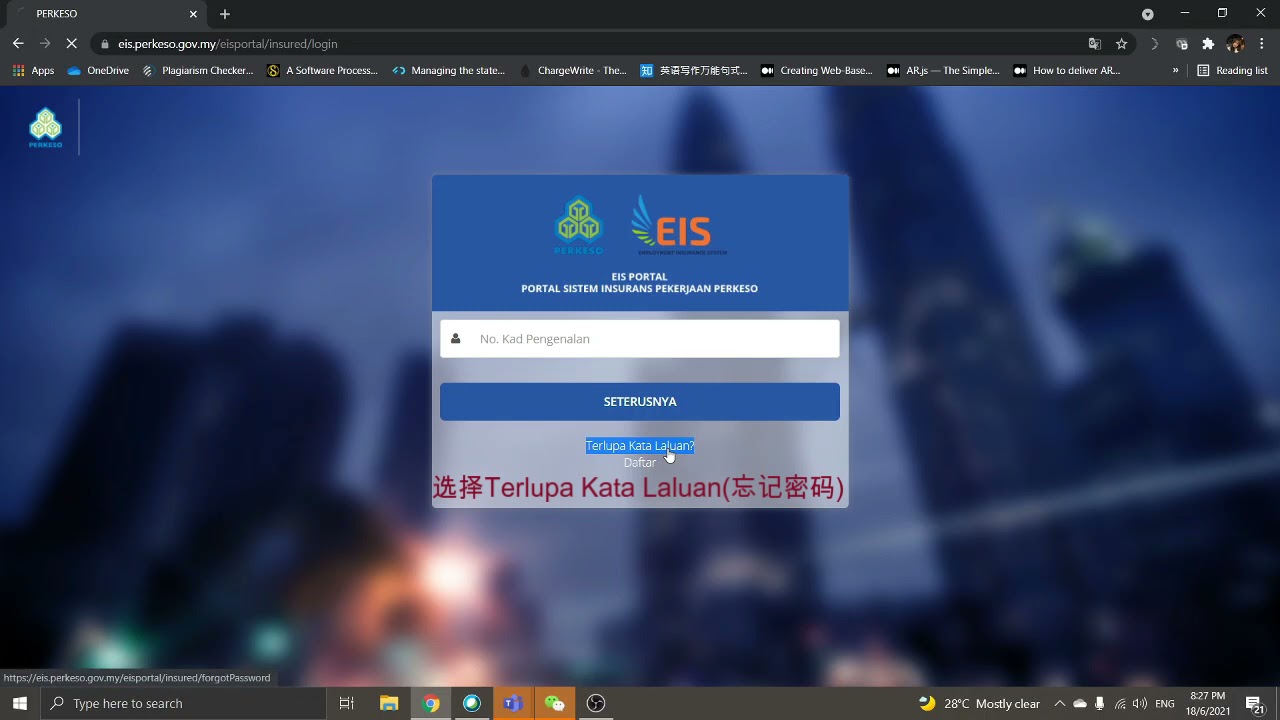Open the Managing the state bookmark
Image resolution: width=1280 pixels, height=720 pixels.
[449, 71]
